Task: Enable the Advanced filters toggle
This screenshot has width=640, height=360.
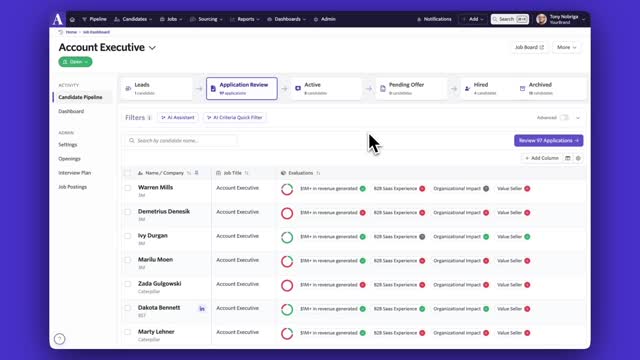Action: pos(564,118)
